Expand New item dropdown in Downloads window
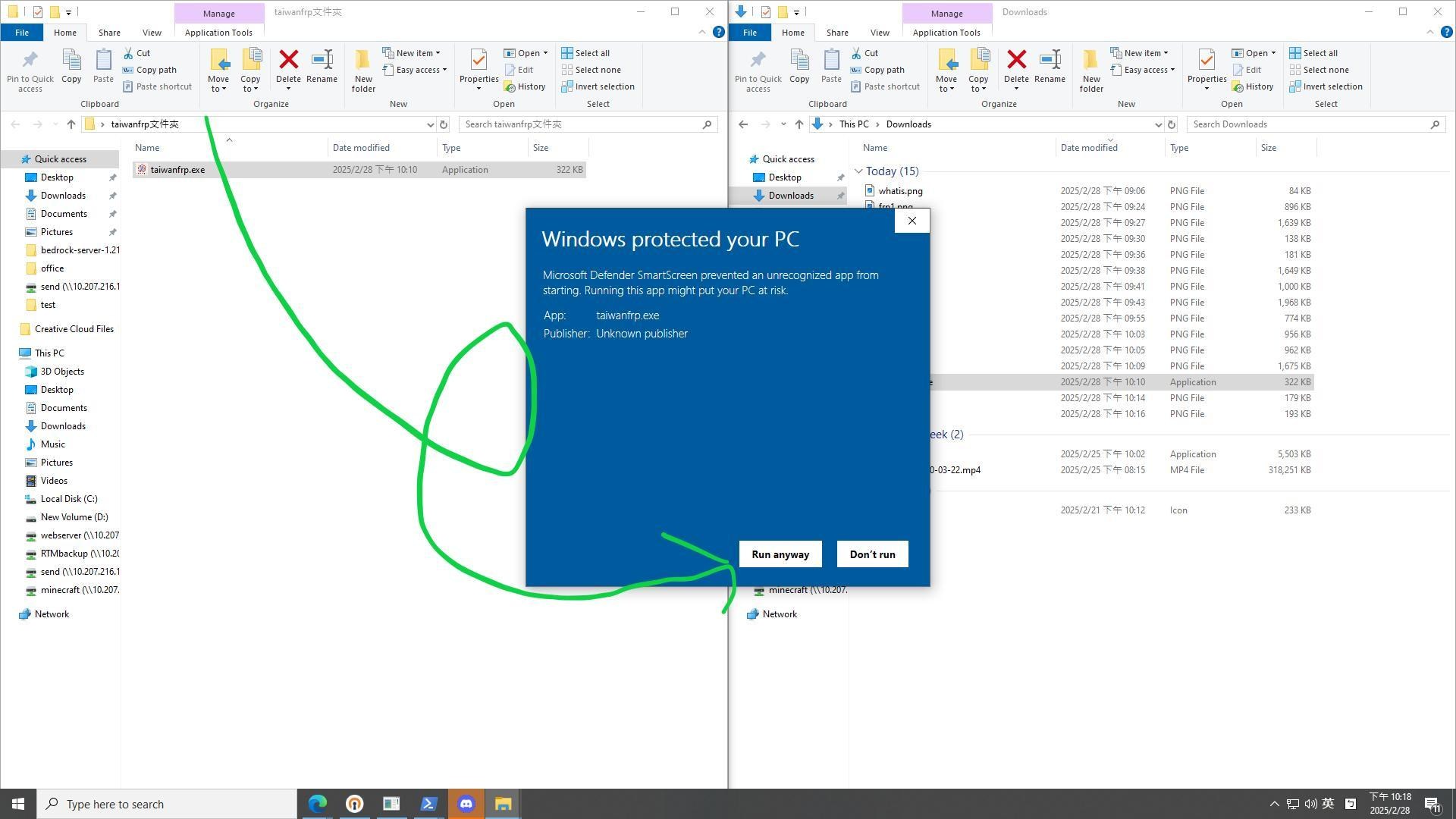The height and width of the screenshot is (819, 1456). coord(1139,53)
